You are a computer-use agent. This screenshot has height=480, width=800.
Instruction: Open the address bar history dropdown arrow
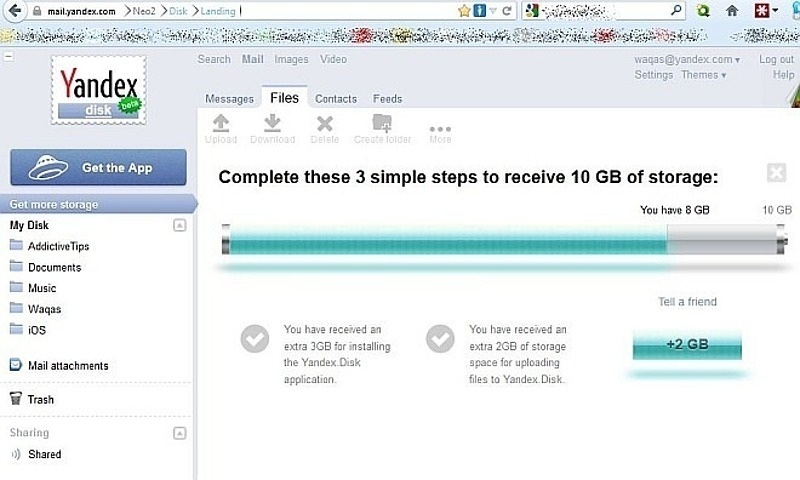coord(493,11)
